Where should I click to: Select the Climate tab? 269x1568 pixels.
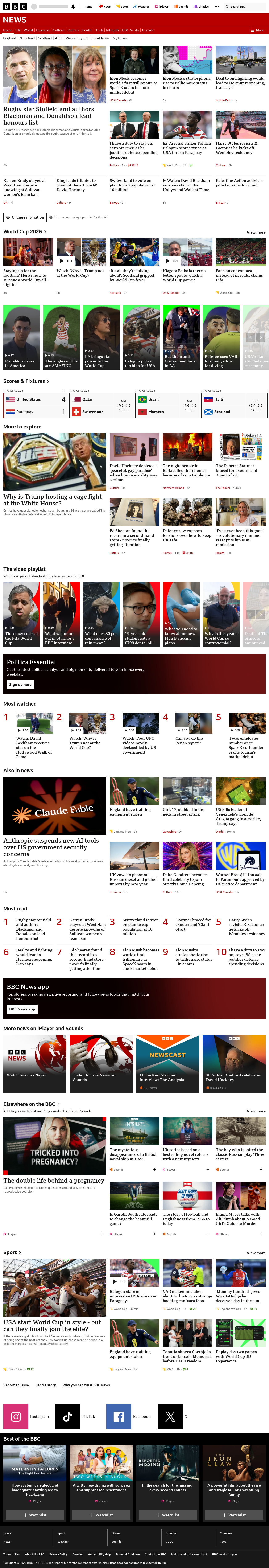point(148,30)
